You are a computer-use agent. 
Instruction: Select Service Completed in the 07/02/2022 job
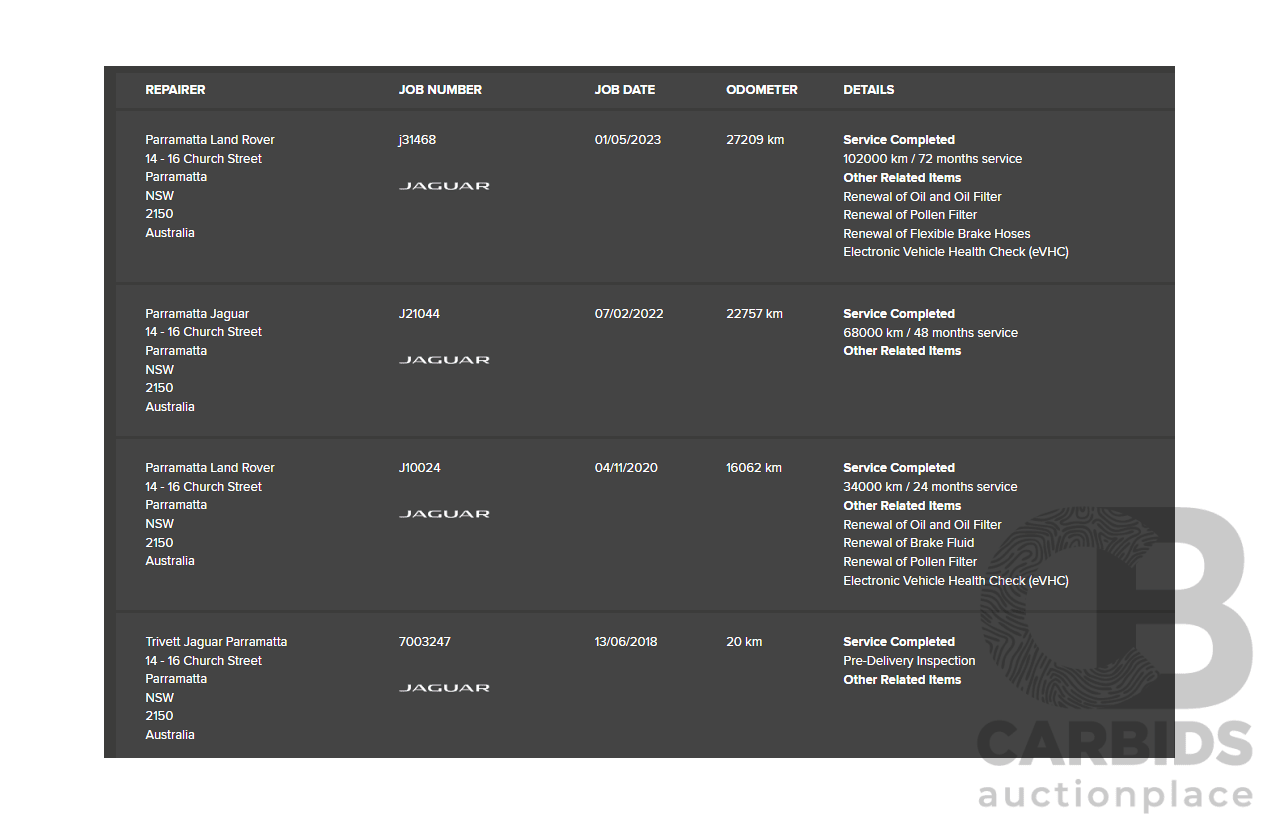click(x=899, y=314)
